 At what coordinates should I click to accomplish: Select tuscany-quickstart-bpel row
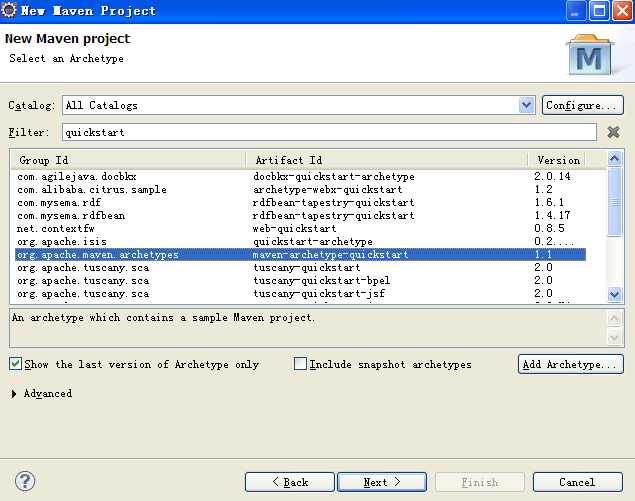coord(300,280)
